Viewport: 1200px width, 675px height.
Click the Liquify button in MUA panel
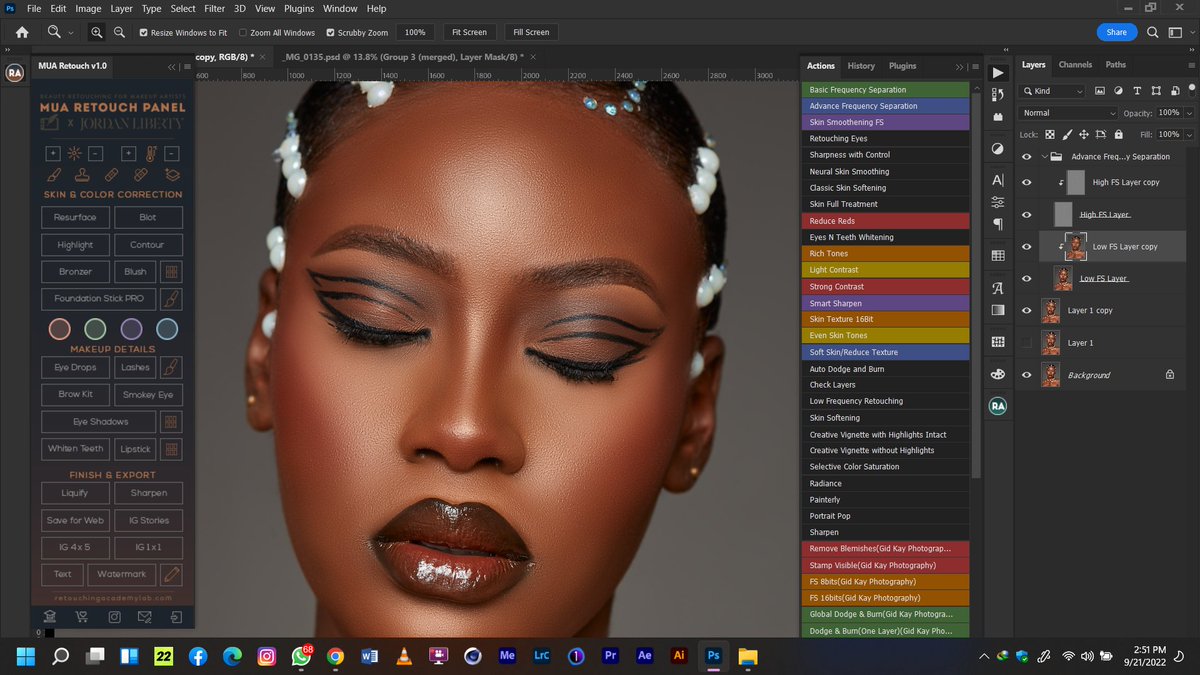coord(75,492)
